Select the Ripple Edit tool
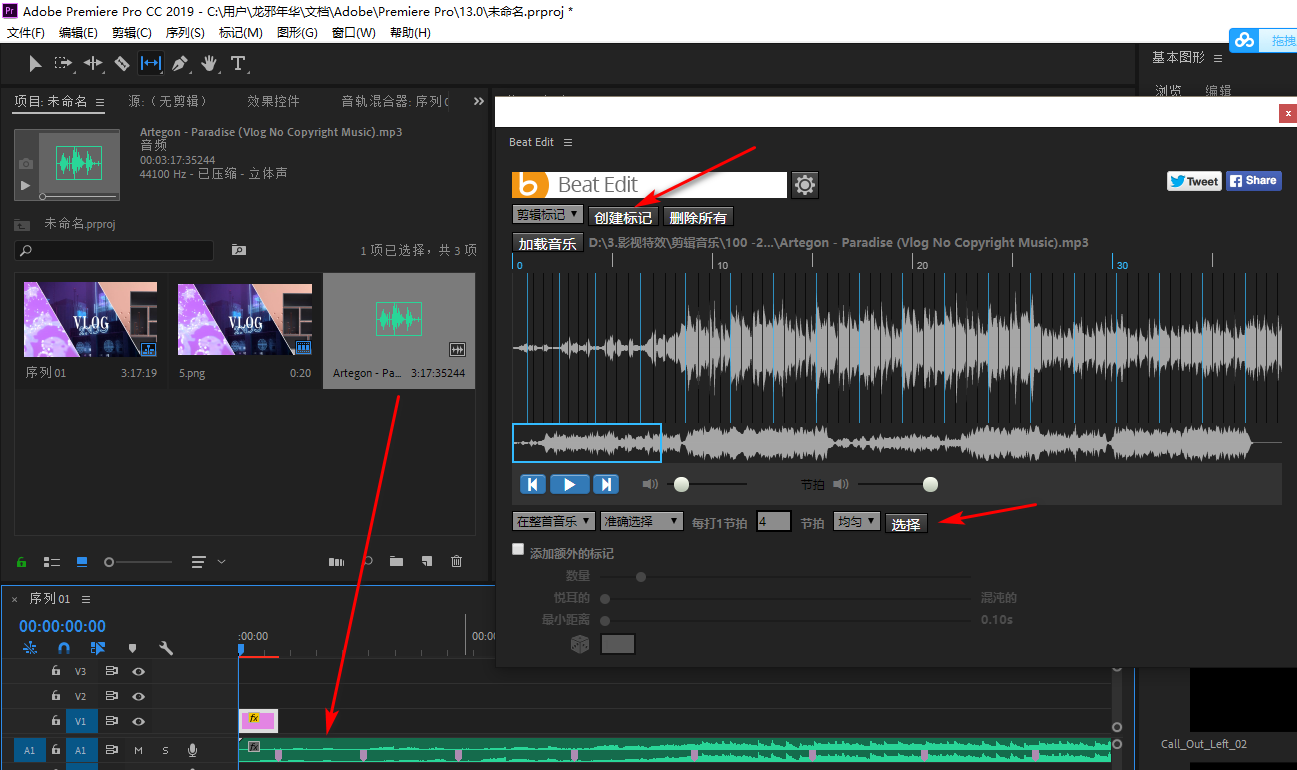Screen dimensions: 1297x770 click(93, 63)
